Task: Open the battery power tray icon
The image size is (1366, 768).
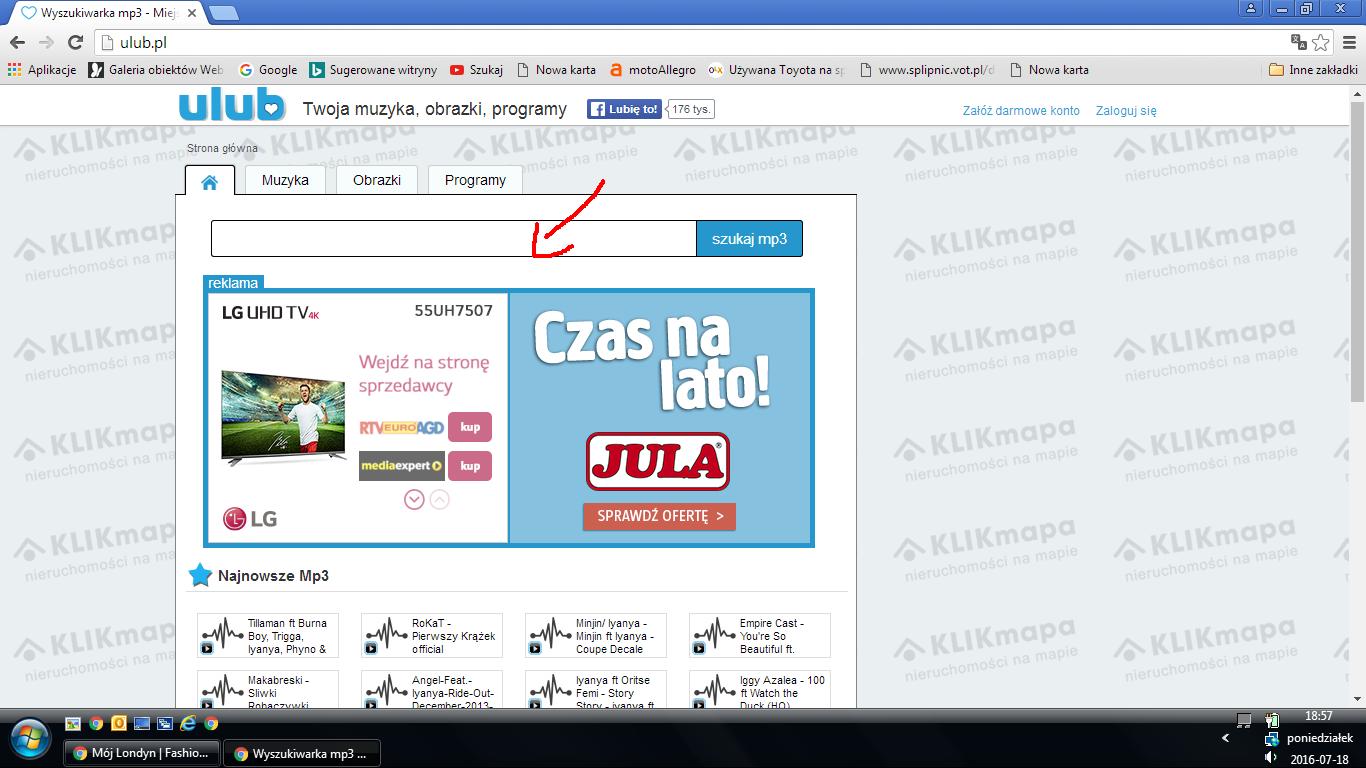Action: (1272, 720)
